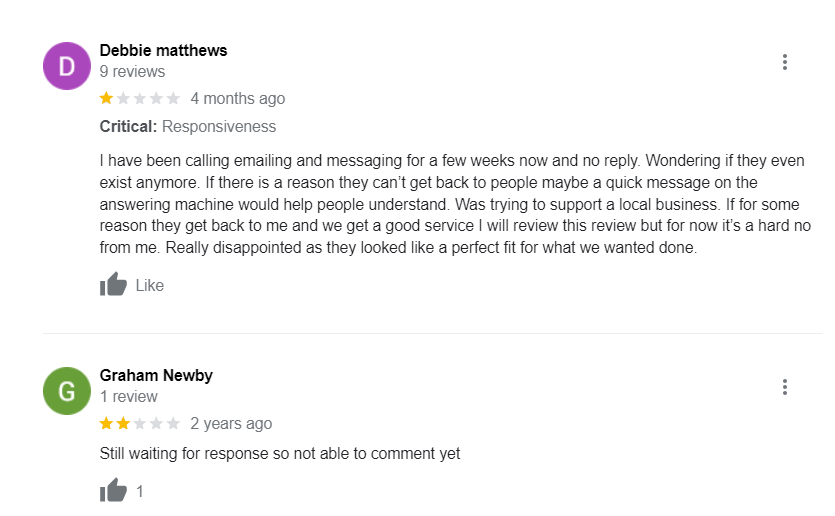Click Graham's 'Still waiting for response' text
The height and width of the screenshot is (516, 835).
[x=280, y=453]
